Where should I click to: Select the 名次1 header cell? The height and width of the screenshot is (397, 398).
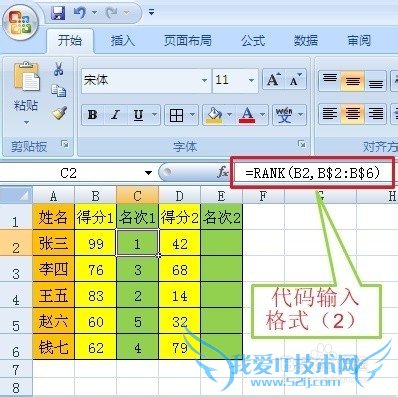138,217
